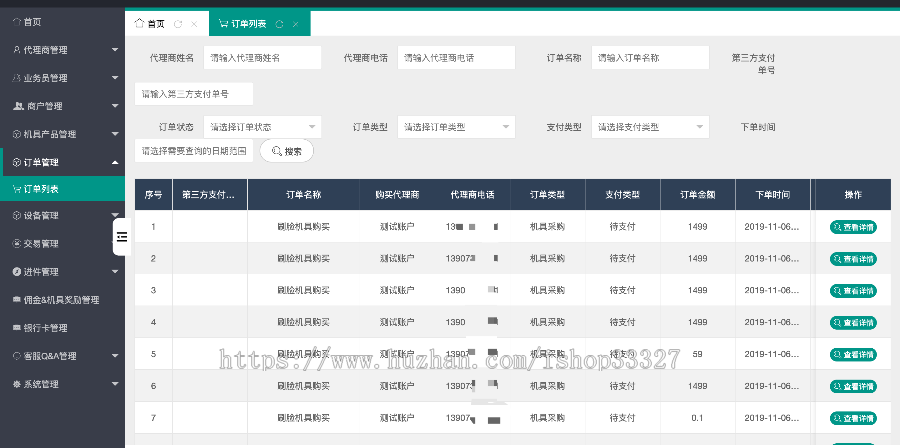
Task: View details for order row 2
Action: (853, 259)
